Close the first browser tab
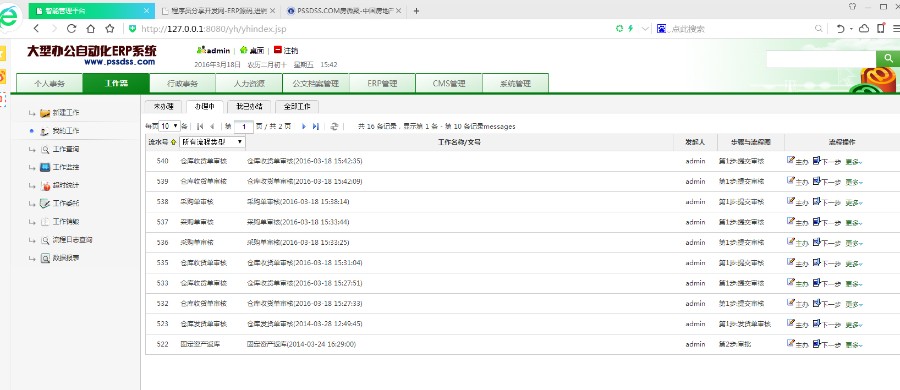The image size is (900, 390). tap(146, 10)
